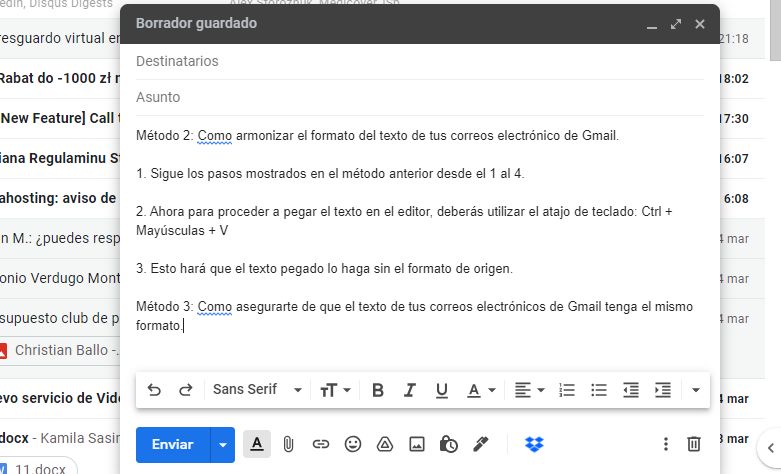Open the Christian Ballo attachment chip
The width and height of the screenshot is (781, 474).
pos(60,351)
